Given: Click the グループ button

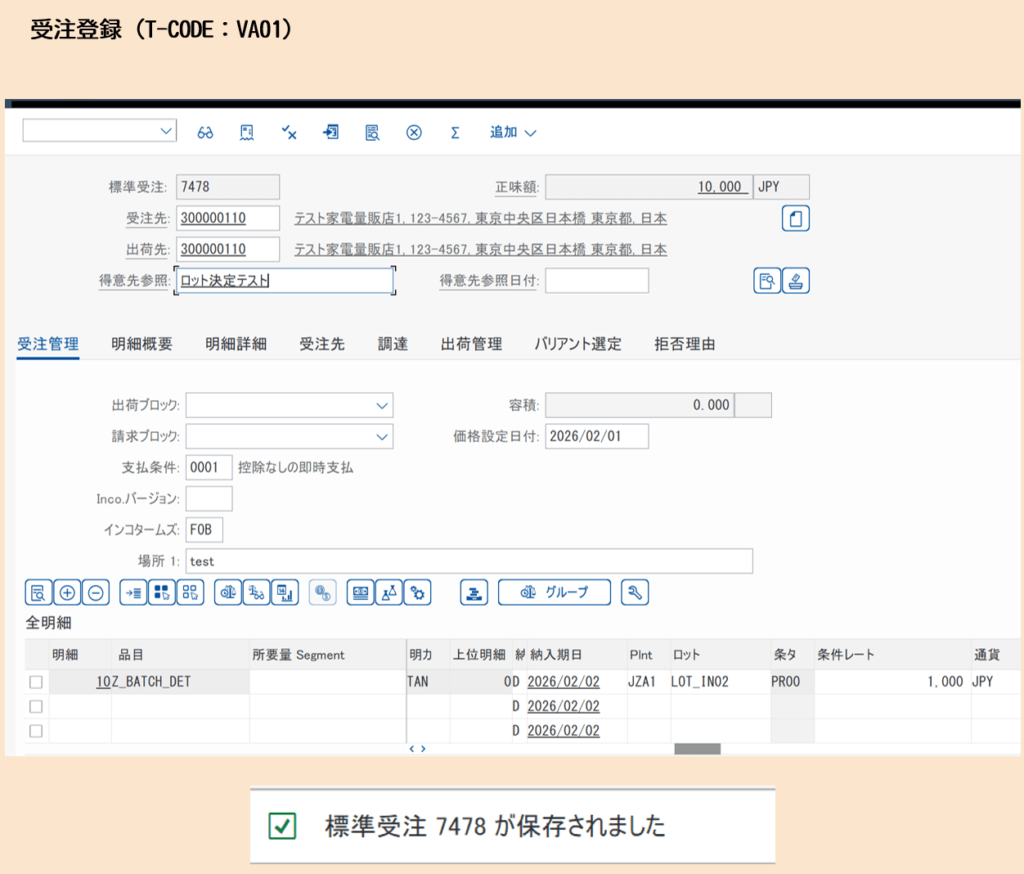Looking at the screenshot, I should point(554,592).
